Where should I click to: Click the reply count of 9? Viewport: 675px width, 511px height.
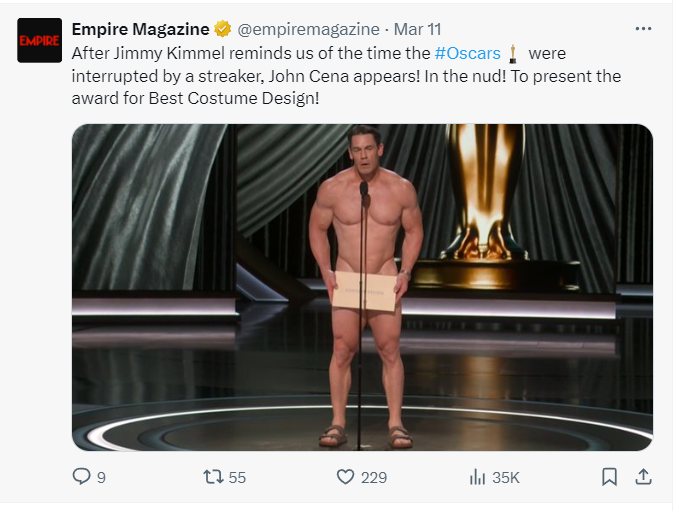(x=101, y=478)
